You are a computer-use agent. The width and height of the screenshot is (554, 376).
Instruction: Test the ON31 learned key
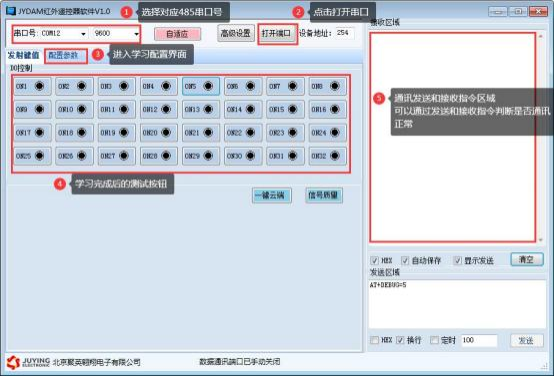pyautogui.click(x=285, y=156)
